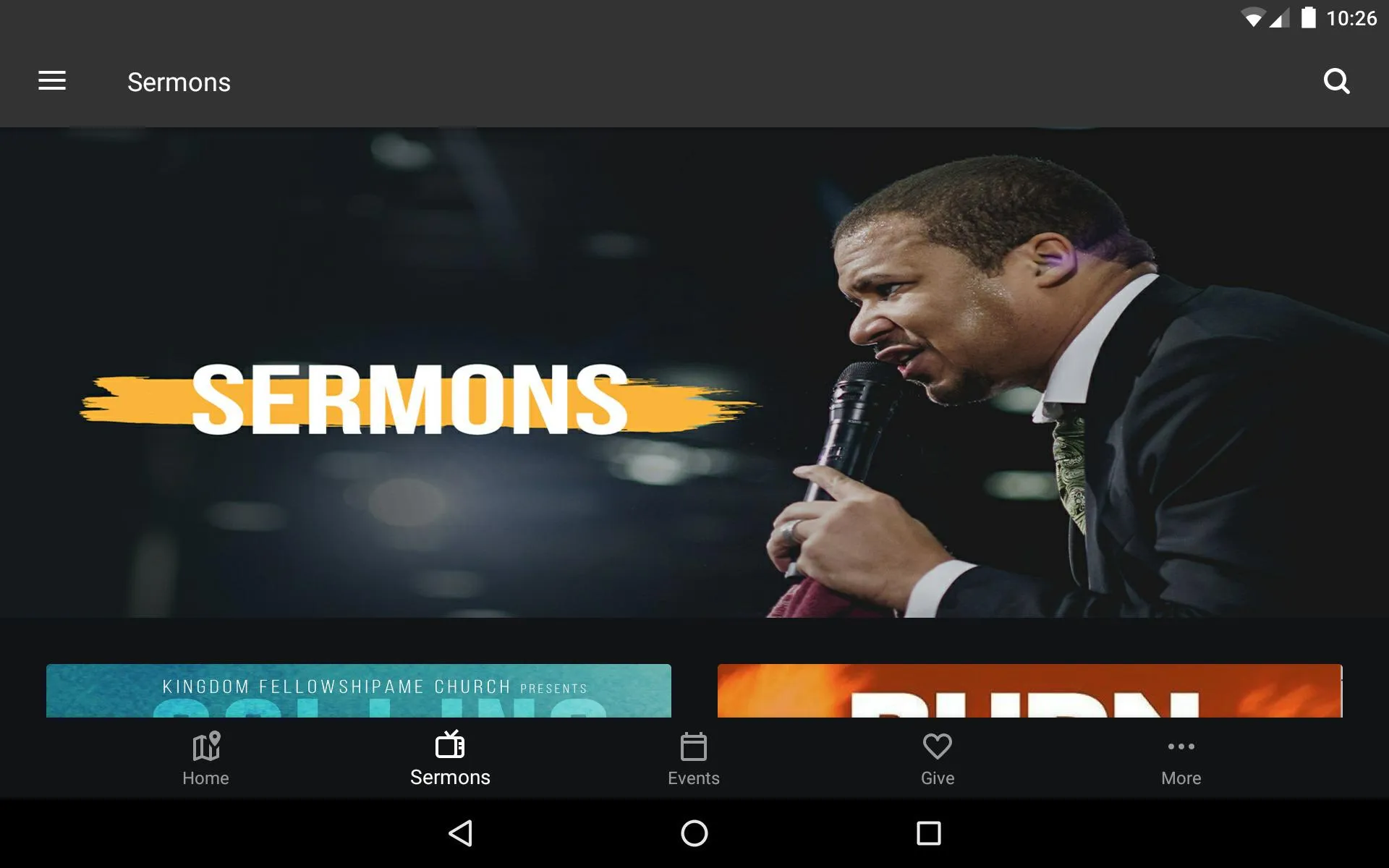This screenshot has height=868, width=1389.
Task: Select the Sermons tab
Action: [x=450, y=758]
